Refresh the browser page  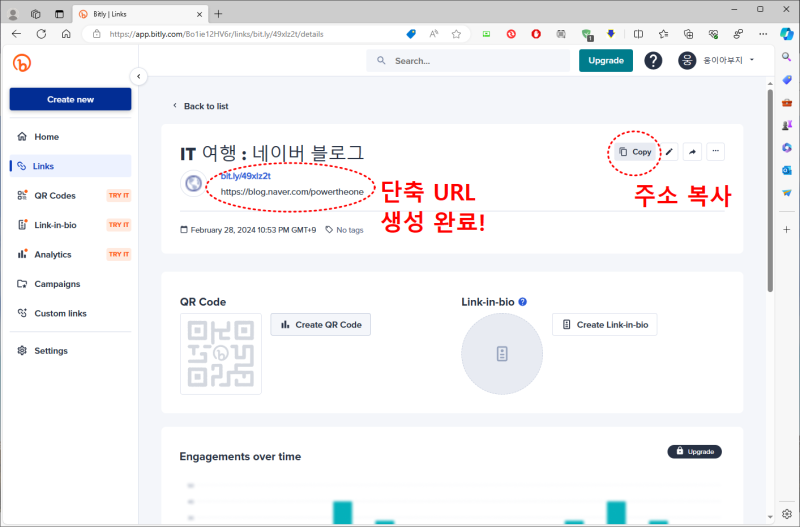(x=41, y=34)
